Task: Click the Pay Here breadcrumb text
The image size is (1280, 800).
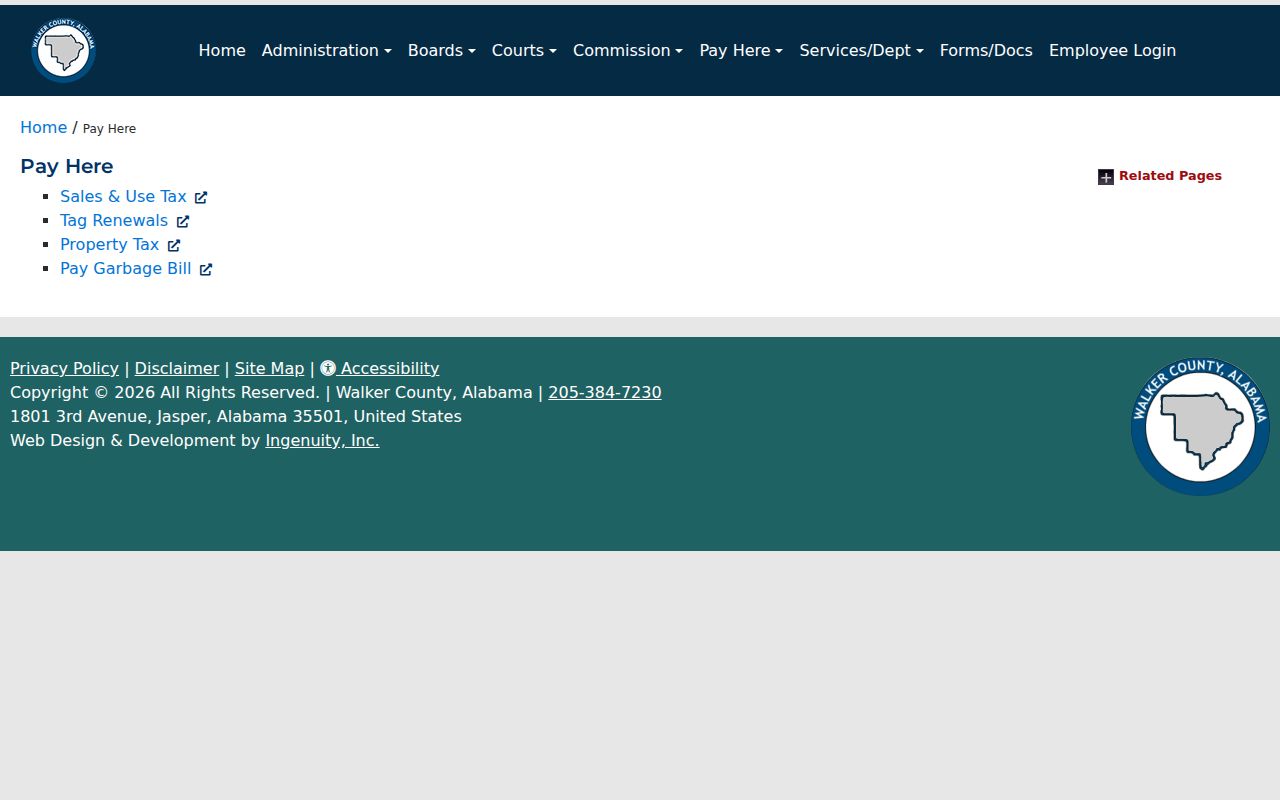Action: pos(109,129)
